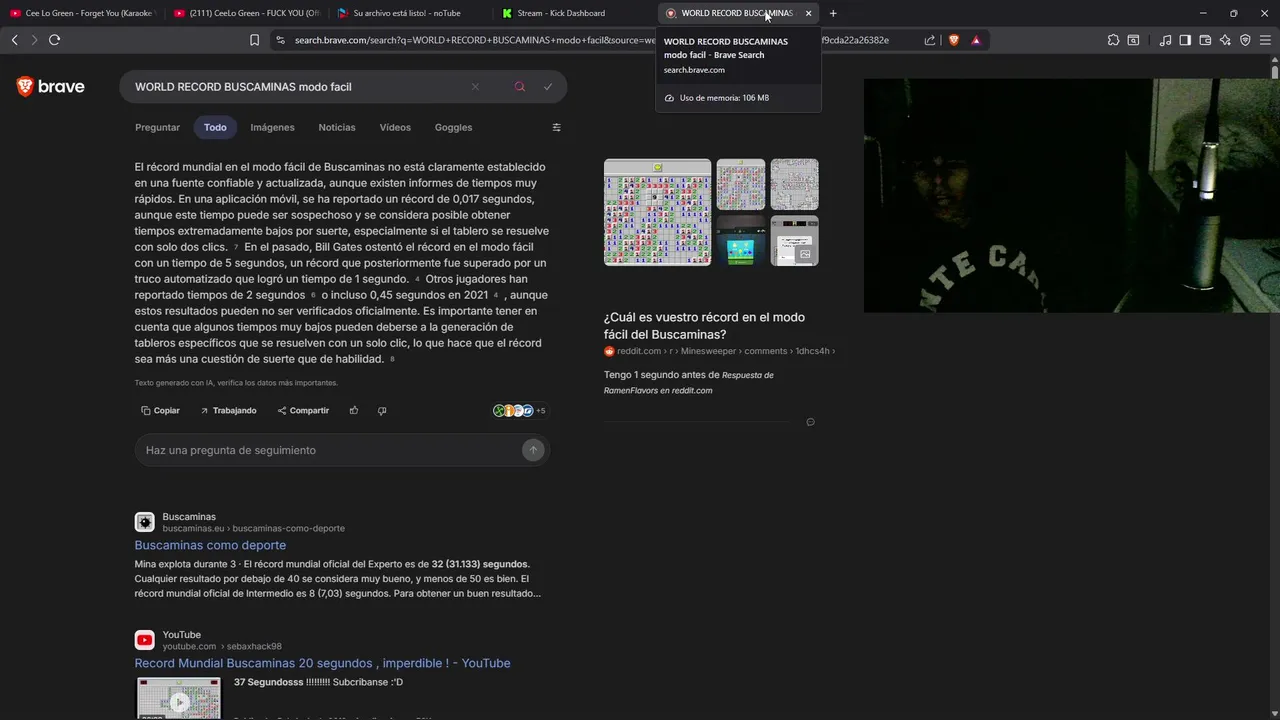Open the top middle minesweeper image thumbnail
The width and height of the screenshot is (1280, 720).
click(741, 184)
